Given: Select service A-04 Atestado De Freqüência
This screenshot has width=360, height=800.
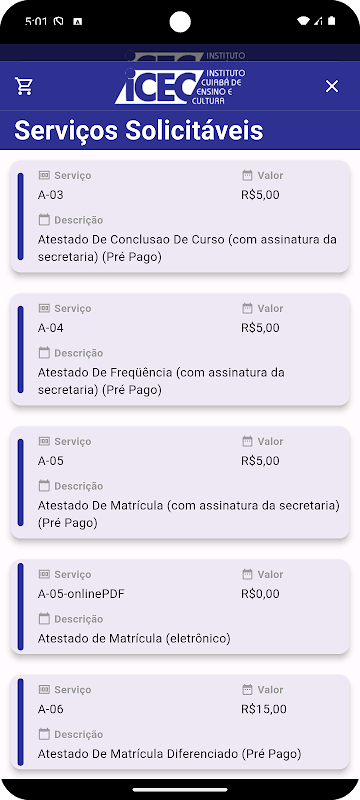Looking at the screenshot, I should 180,349.
